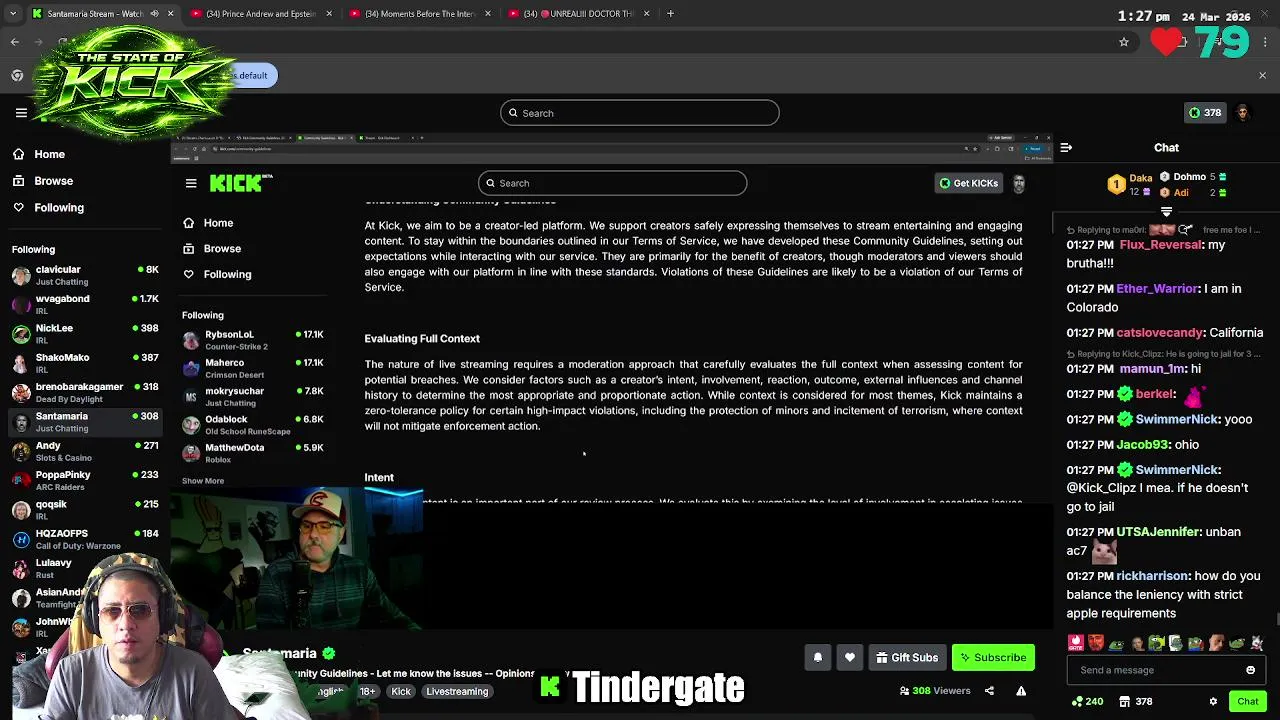Click the main Kick search field
1280x720 pixels.
(x=639, y=113)
